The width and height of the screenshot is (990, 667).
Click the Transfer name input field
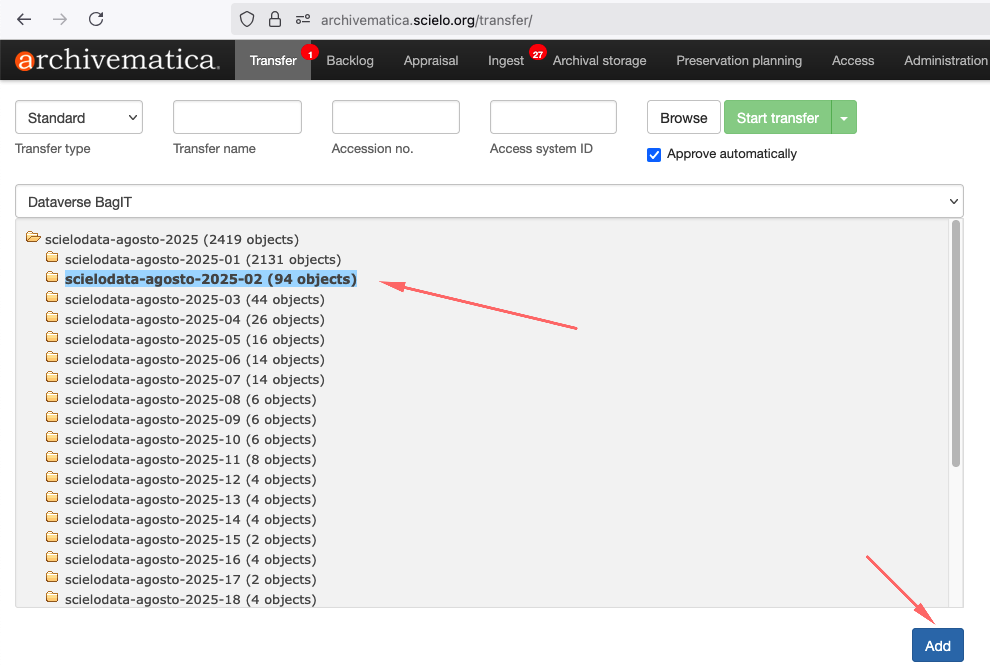pos(237,118)
